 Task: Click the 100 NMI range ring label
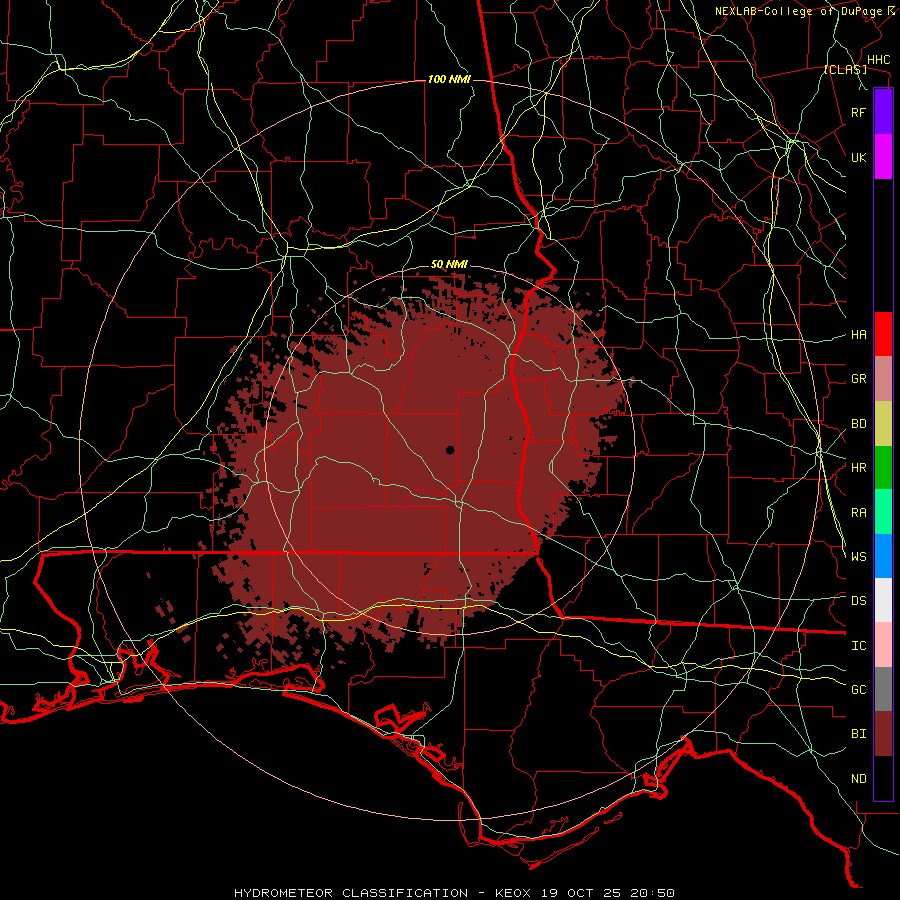(x=449, y=79)
